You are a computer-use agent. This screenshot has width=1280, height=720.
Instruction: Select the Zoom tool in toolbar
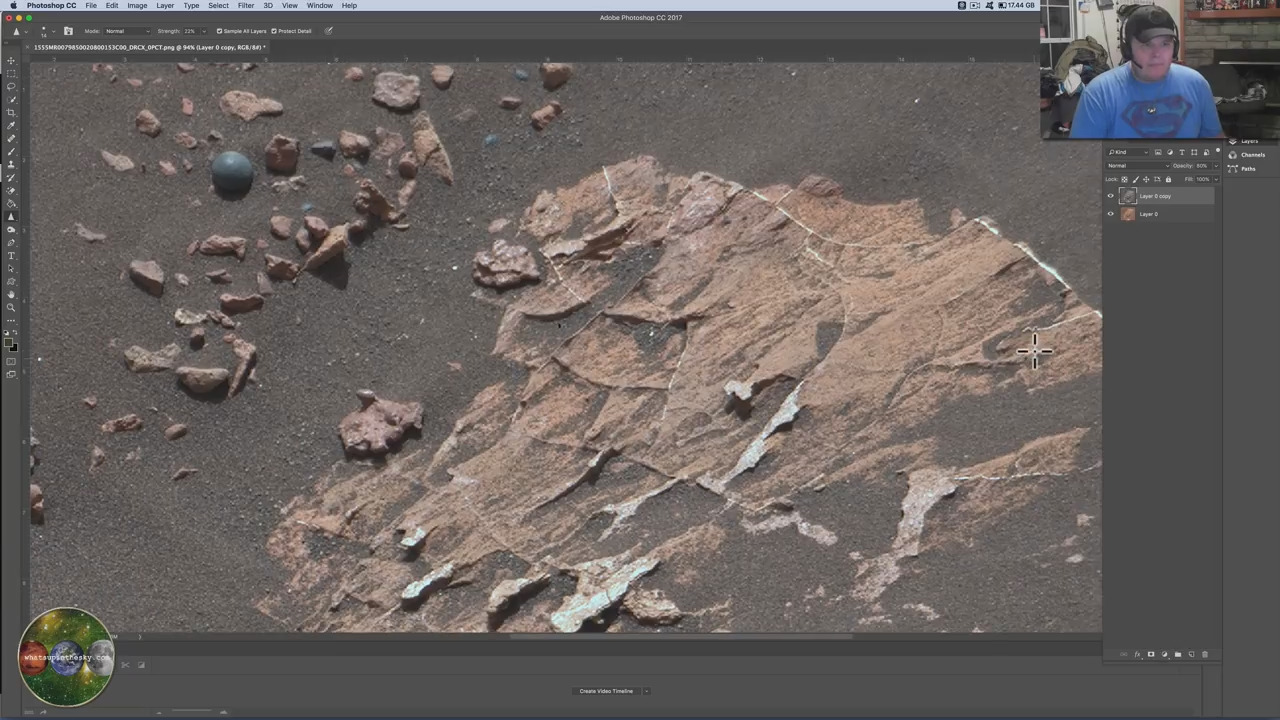[x=11, y=308]
